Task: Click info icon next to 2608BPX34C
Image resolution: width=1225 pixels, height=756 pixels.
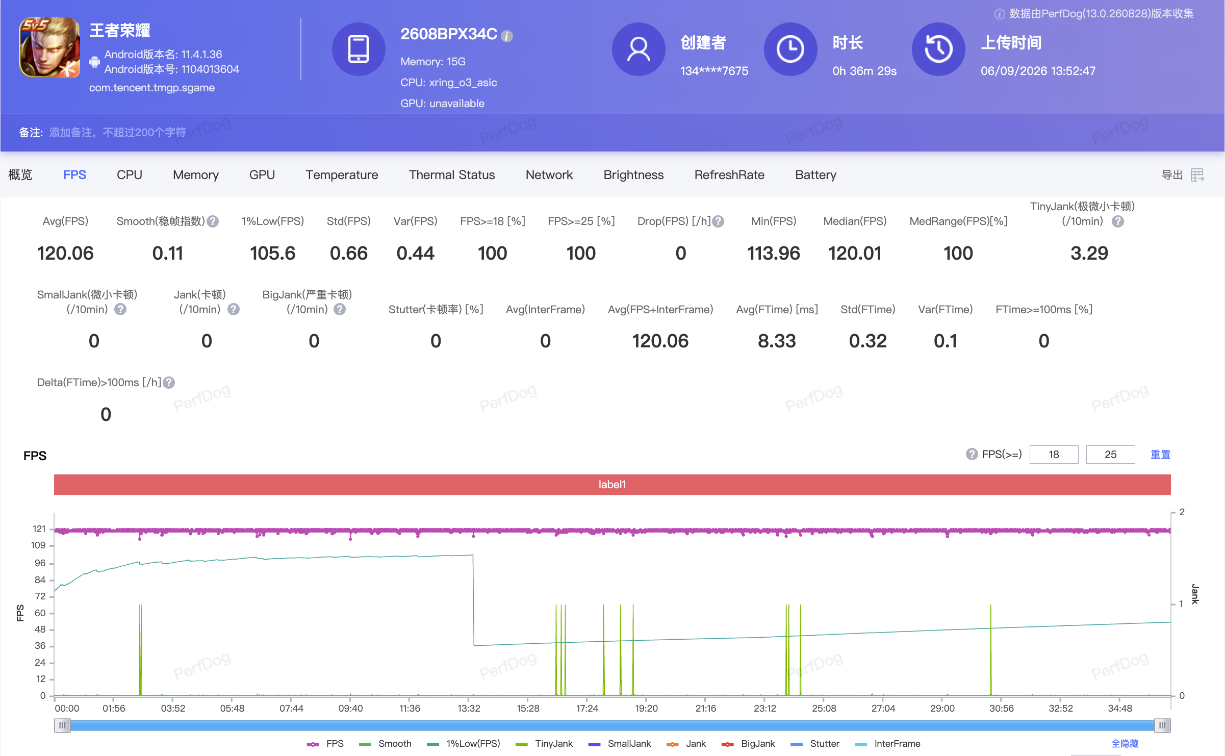Action: pos(507,36)
